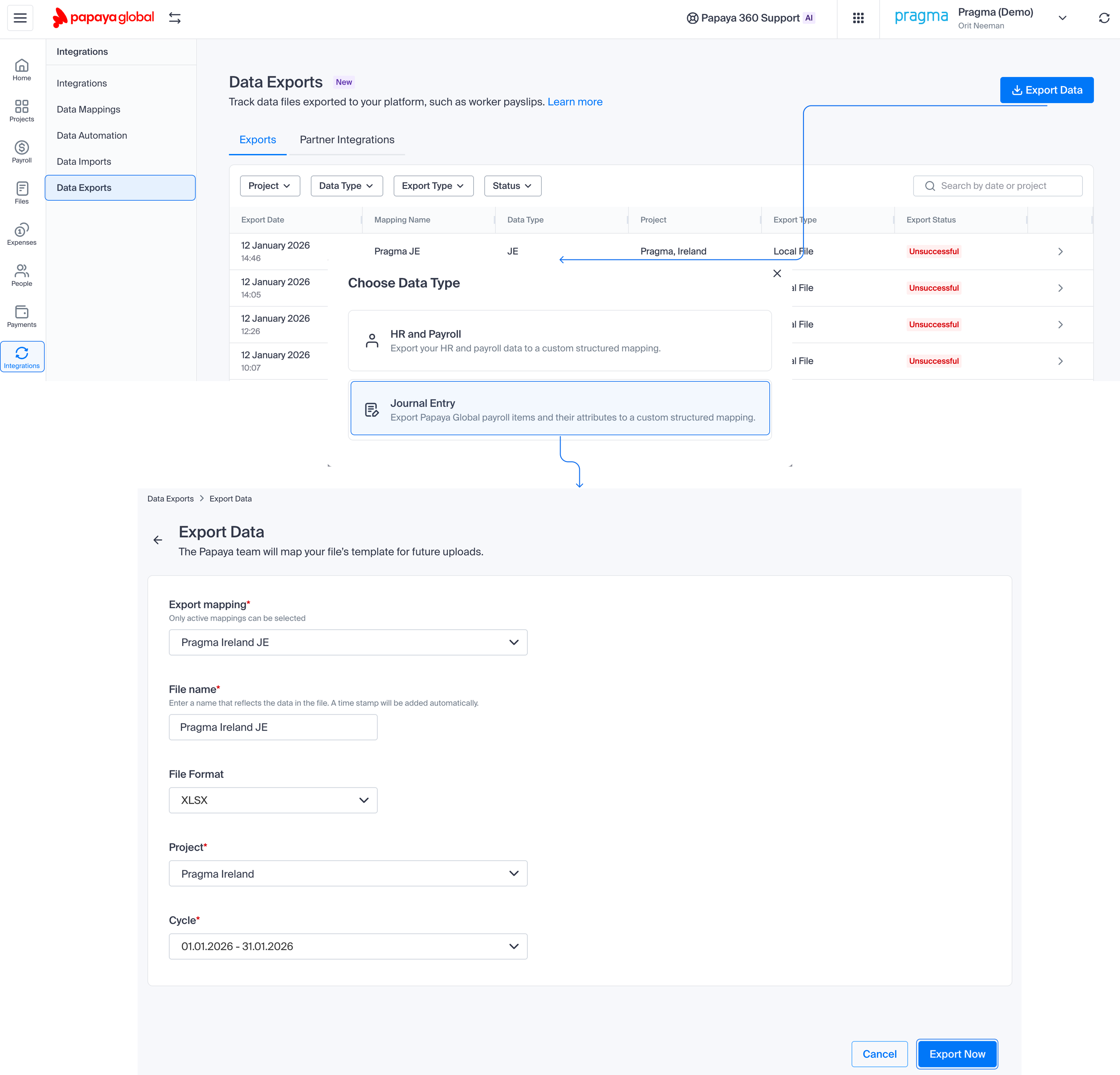Click the refresh icon in the top bar

click(x=1104, y=18)
